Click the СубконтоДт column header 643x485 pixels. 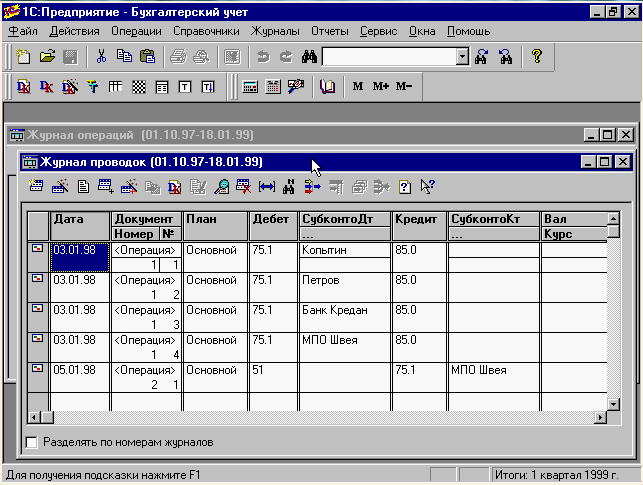(344, 218)
